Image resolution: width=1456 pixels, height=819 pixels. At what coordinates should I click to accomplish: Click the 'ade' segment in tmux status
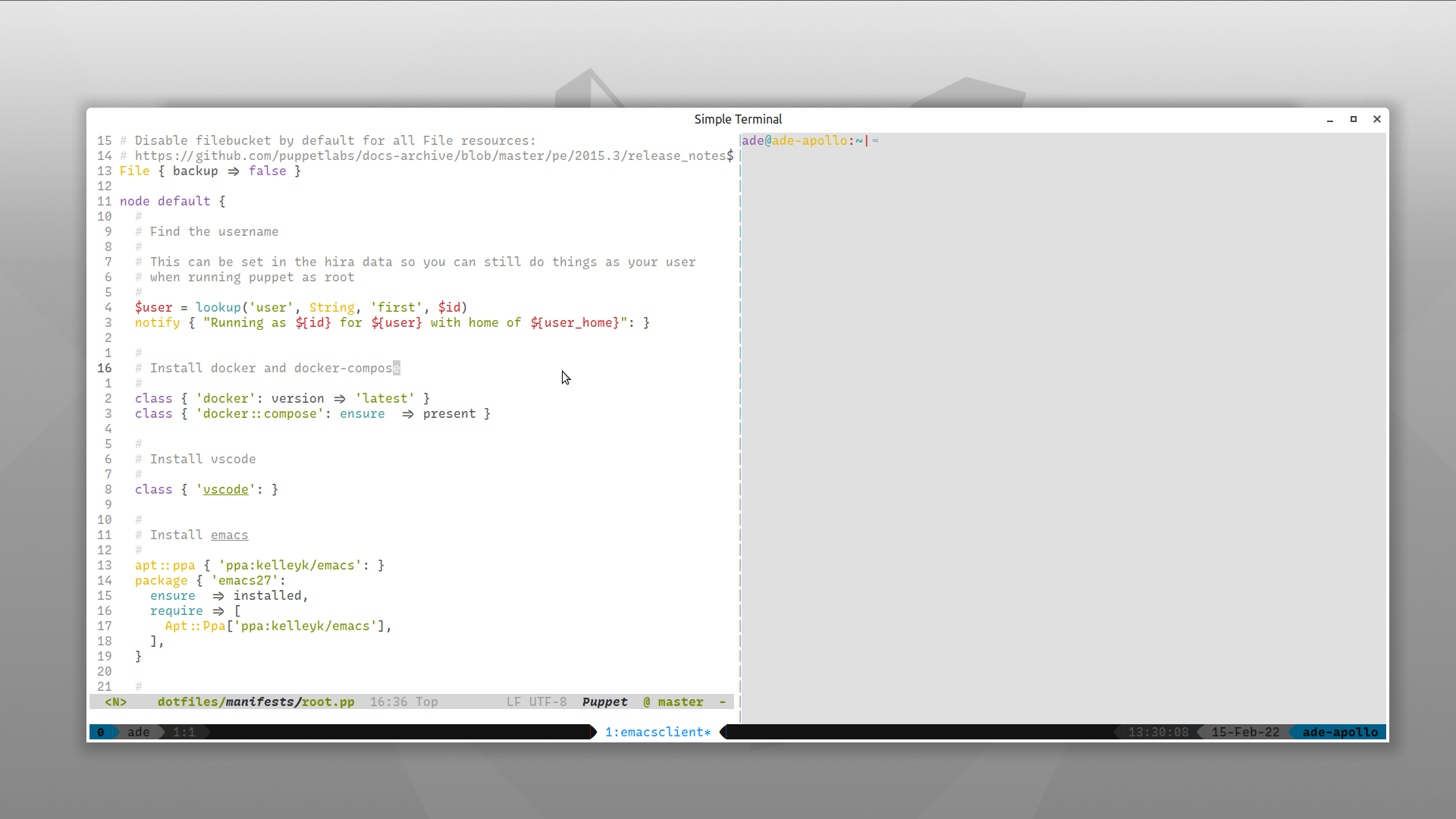click(138, 732)
